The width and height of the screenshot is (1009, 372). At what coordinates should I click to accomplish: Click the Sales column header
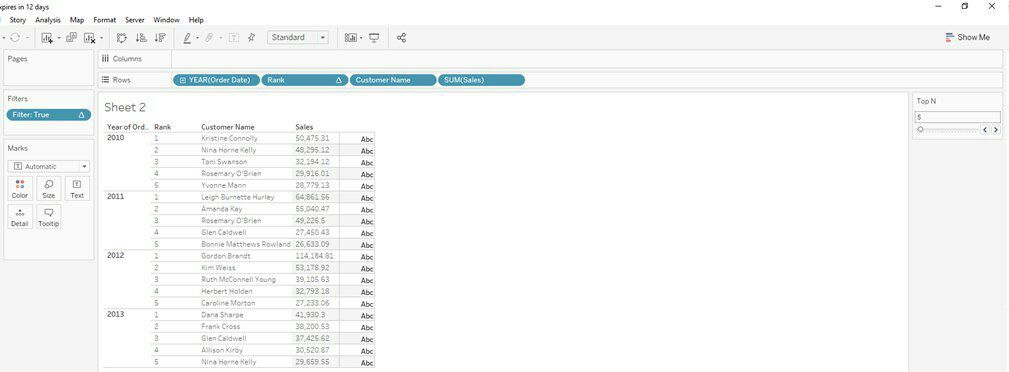point(304,127)
